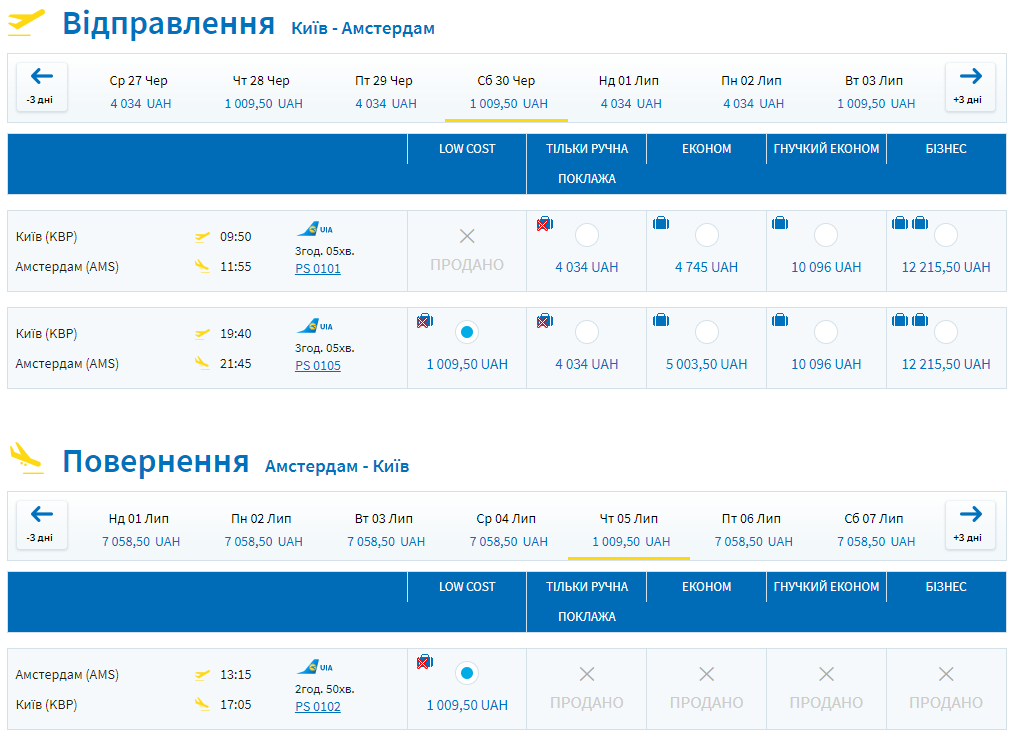The width and height of the screenshot is (1016, 737).
Task: Click the baggage icon for PS 0101 Економ fare
Action: [660, 223]
